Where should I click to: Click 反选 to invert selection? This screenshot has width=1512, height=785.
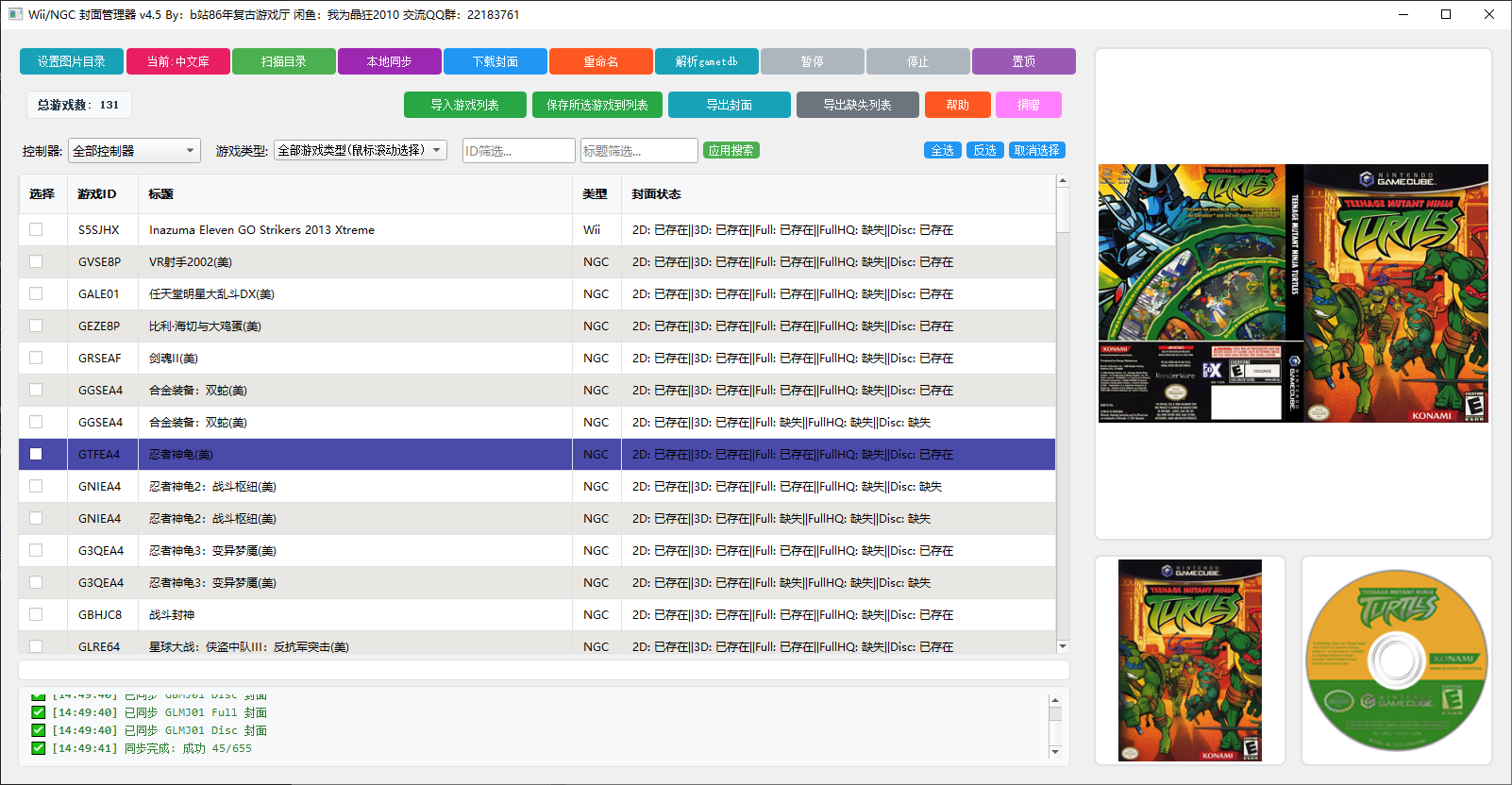click(x=985, y=150)
